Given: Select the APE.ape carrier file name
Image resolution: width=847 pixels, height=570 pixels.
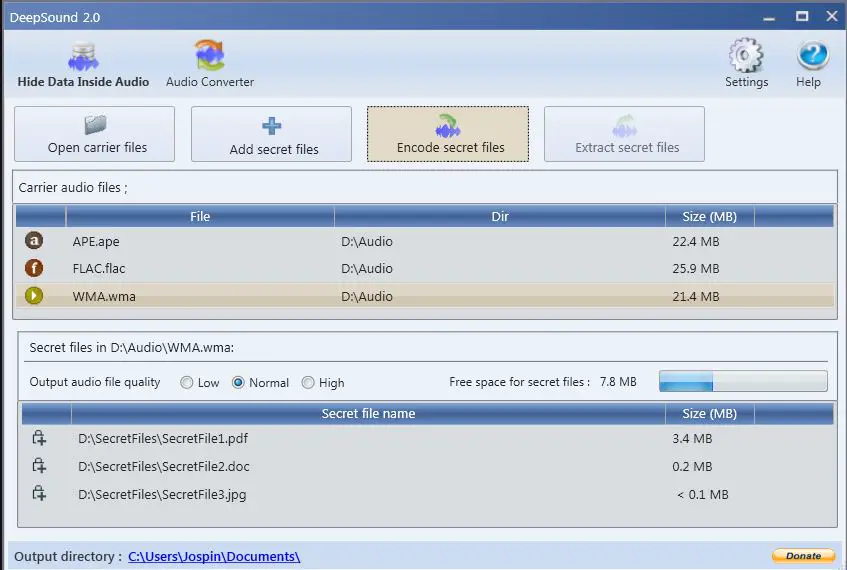Looking at the screenshot, I should (x=96, y=242).
